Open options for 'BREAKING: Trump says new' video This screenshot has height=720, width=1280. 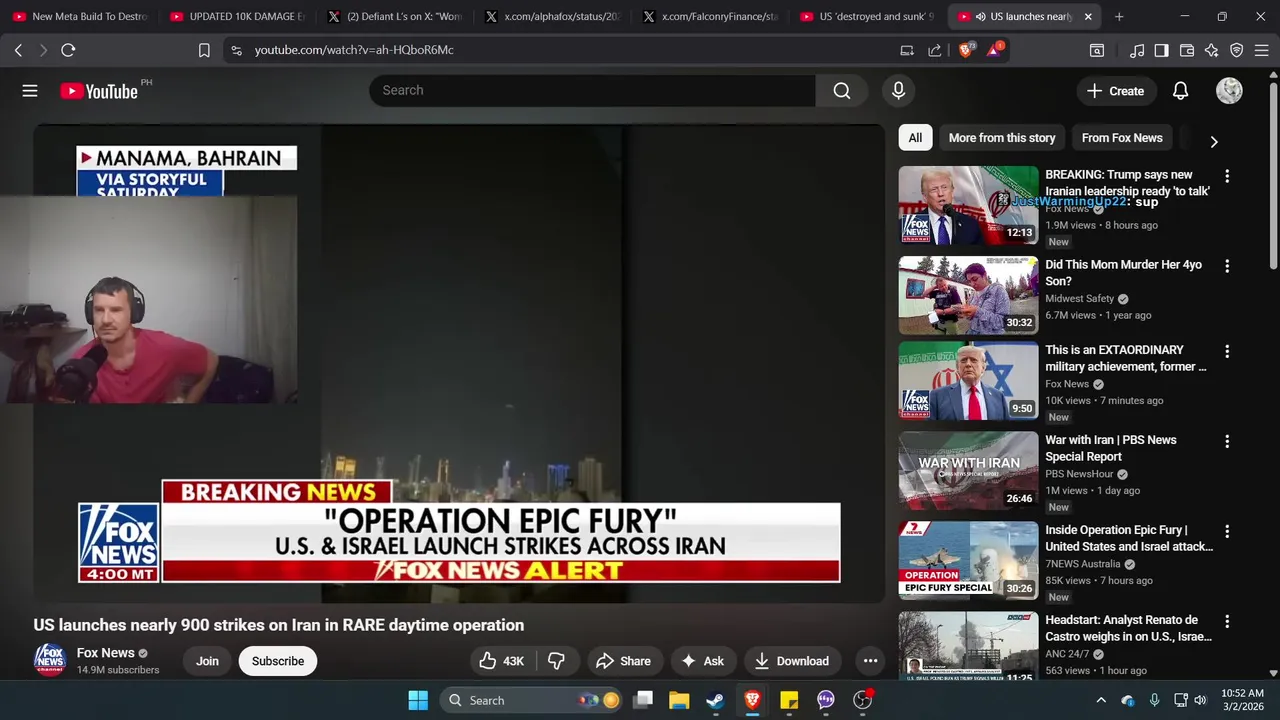[x=1227, y=176]
